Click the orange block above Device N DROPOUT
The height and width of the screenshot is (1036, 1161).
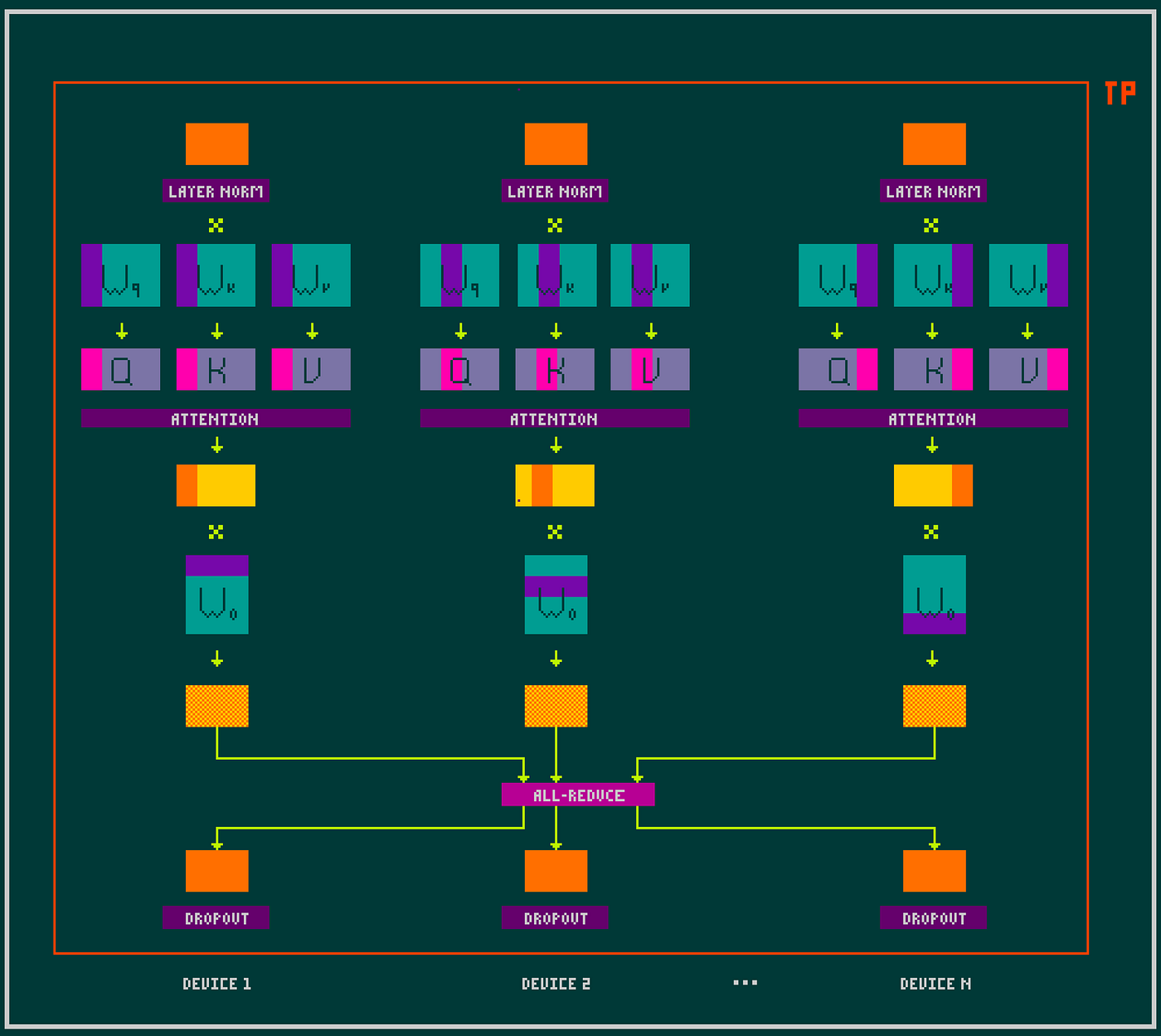click(935, 871)
